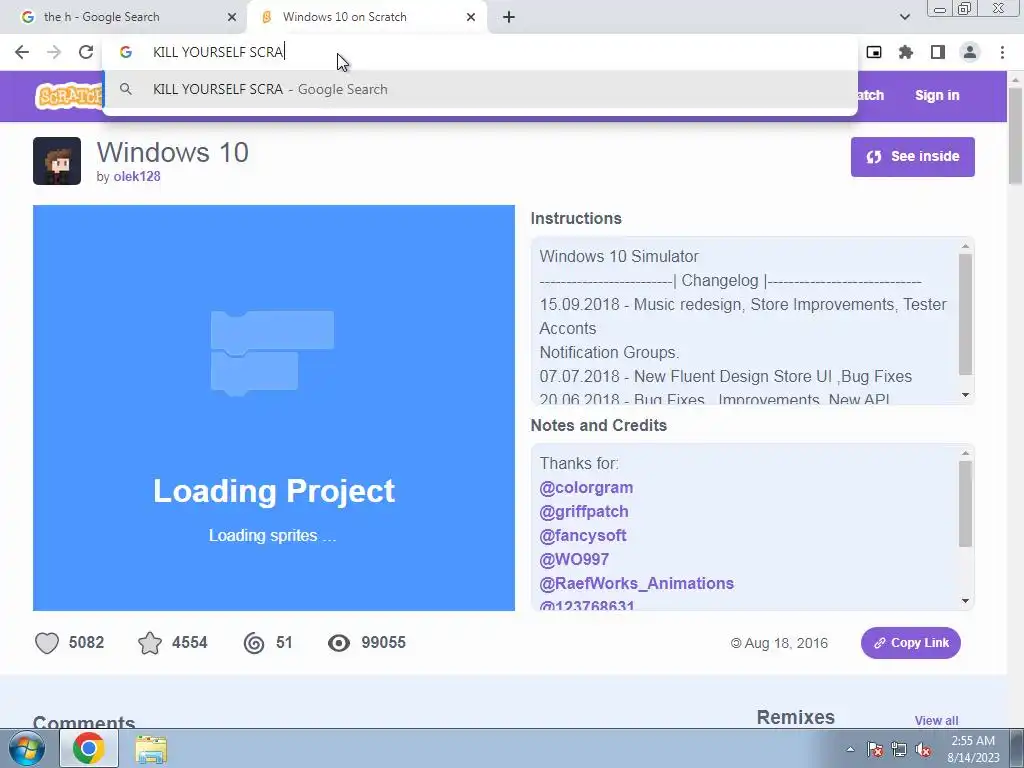Select the 'Windows 10 on Scratch' tab
Image resolution: width=1024 pixels, height=768 pixels.
point(367,17)
